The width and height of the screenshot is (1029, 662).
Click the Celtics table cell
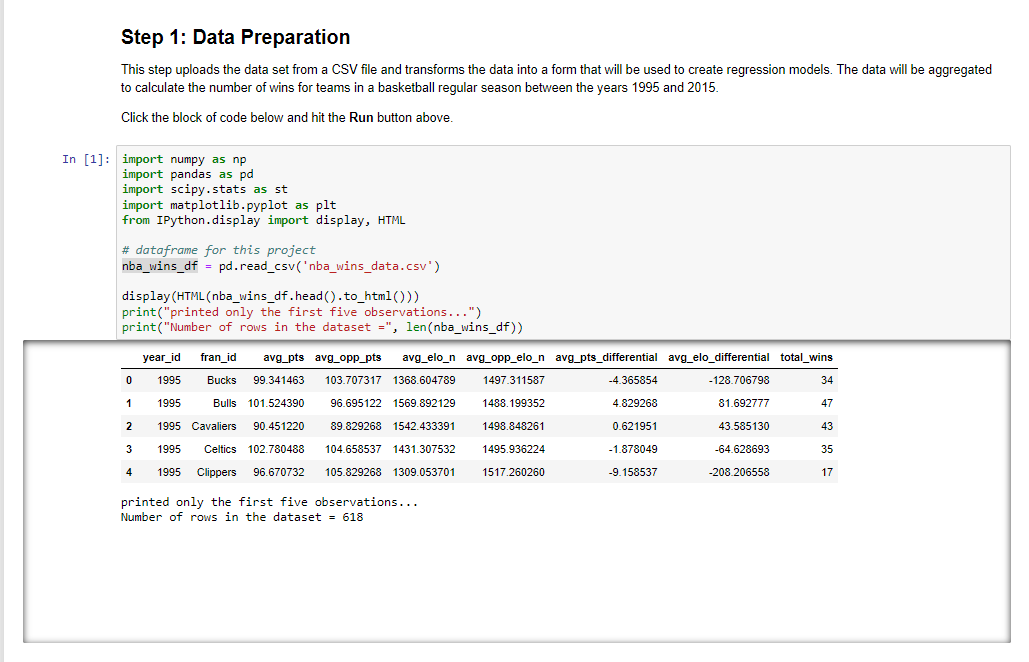pos(220,449)
